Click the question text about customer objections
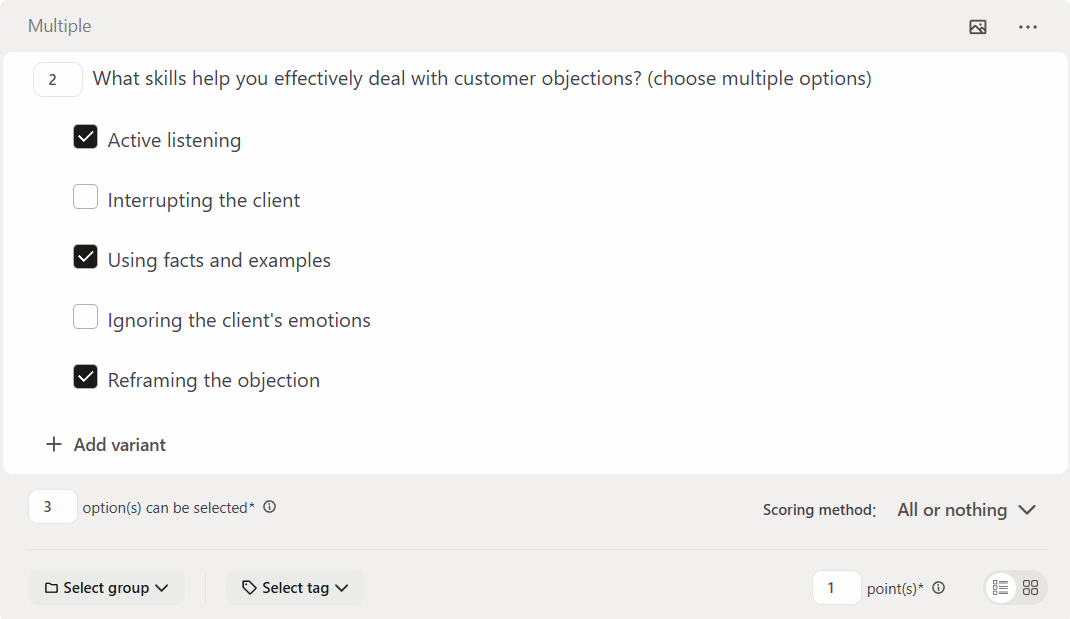Screen dimensions: 1070x619 [x=482, y=79]
